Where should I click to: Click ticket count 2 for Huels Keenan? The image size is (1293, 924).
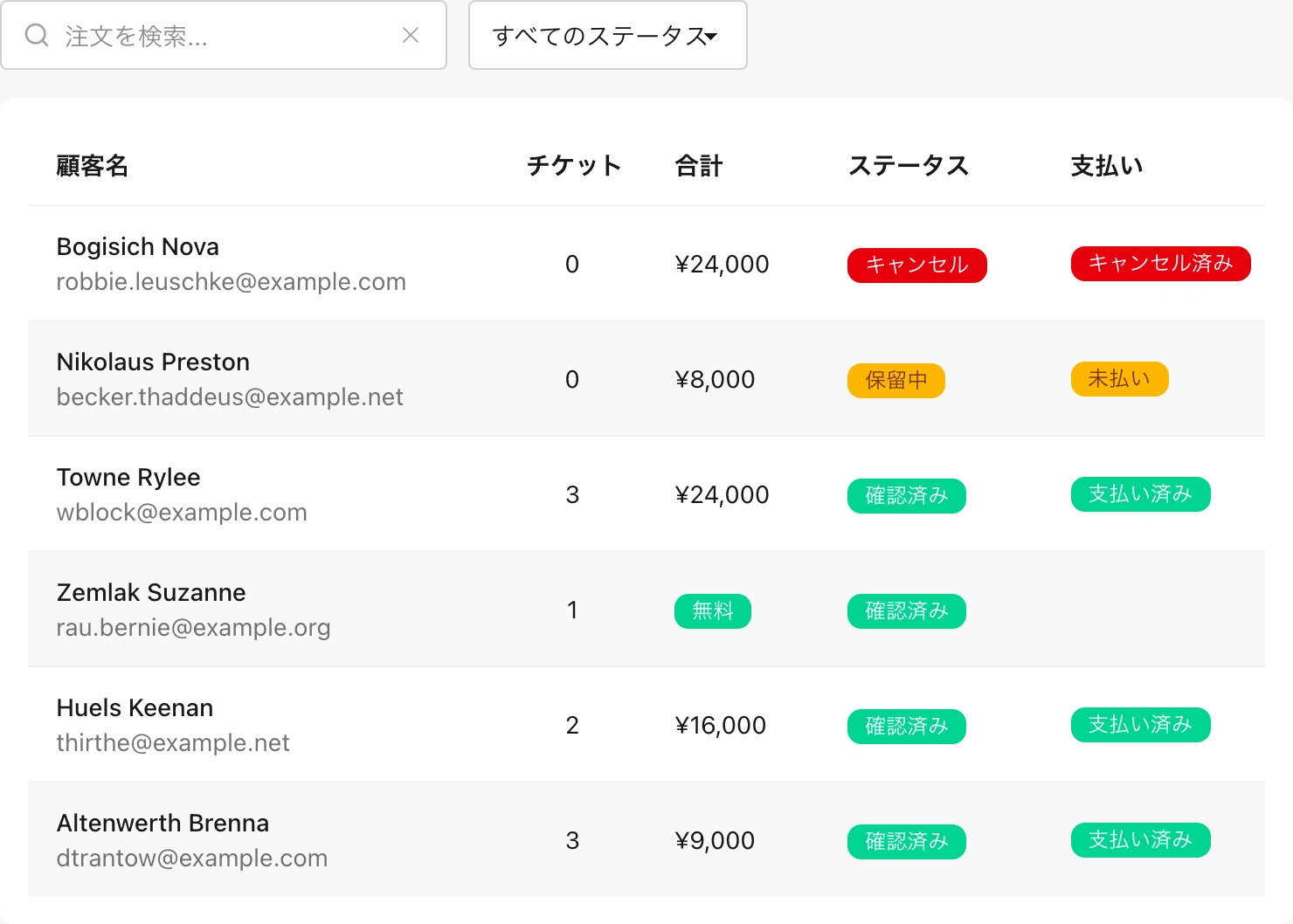coord(572,726)
